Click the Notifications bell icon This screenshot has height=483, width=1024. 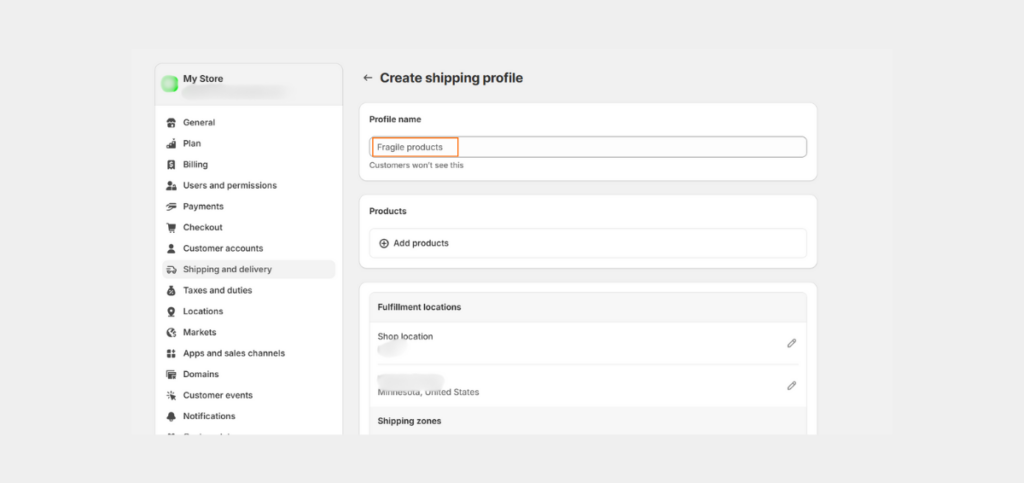(171, 416)
